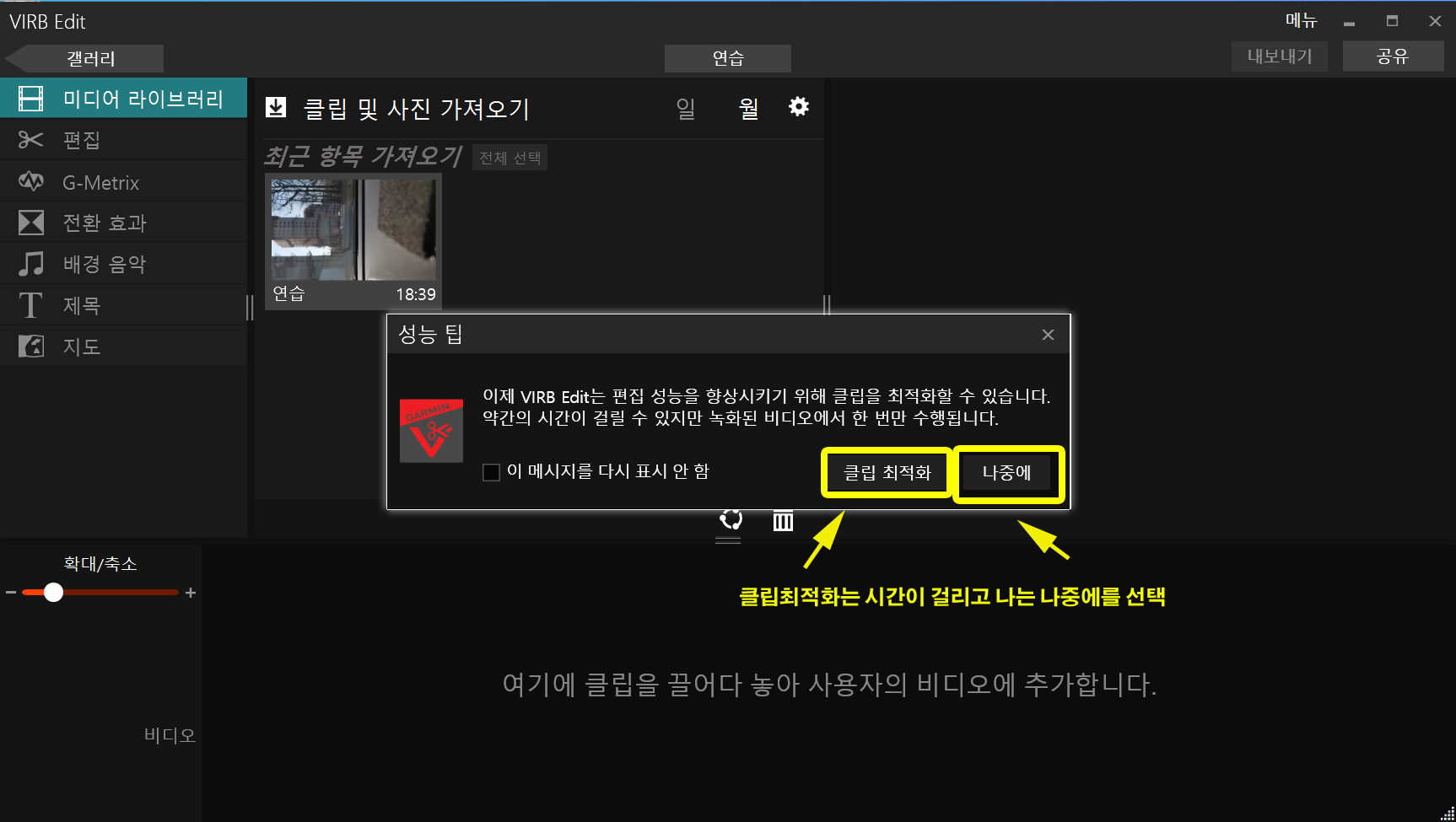
Task: Open the 메뉴 menu
Action: pyautogui.click(x=1301, y=20)
